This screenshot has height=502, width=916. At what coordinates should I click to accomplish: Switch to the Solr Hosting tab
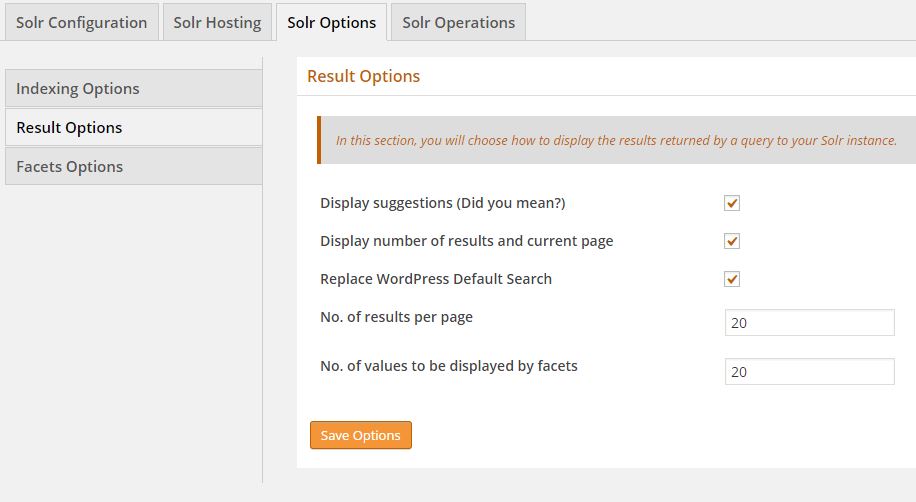(x=217, y=22)
